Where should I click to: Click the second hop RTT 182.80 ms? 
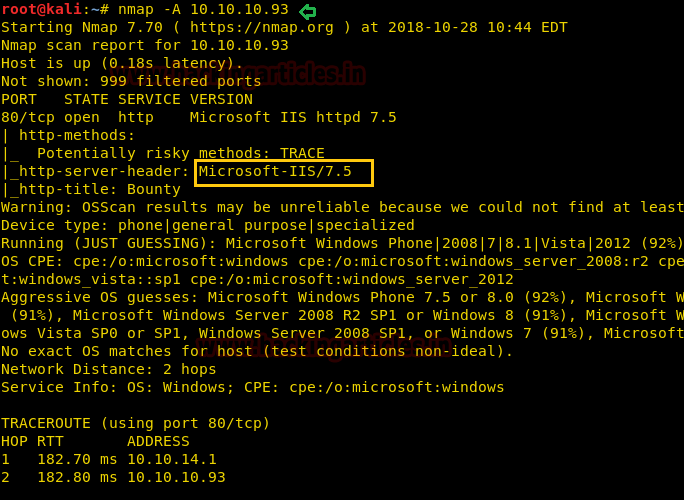pyautogui.click(x=76, y=478)
